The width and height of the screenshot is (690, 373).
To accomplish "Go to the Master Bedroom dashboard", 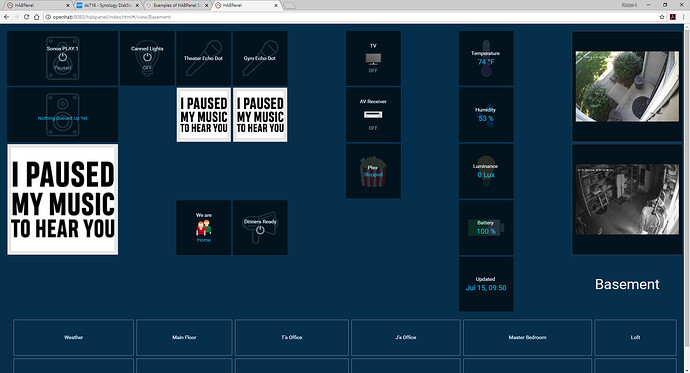I will [x=527, y=337].
